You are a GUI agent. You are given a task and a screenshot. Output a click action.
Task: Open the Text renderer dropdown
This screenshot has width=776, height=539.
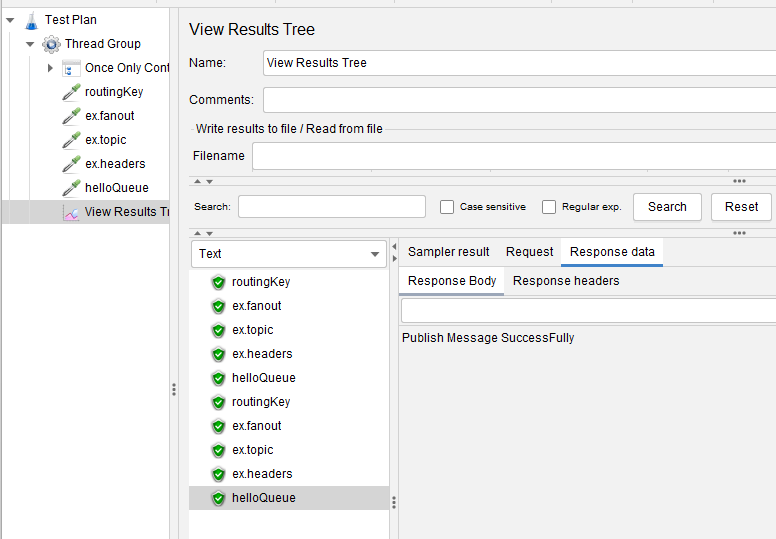click(x=289, y=254)
